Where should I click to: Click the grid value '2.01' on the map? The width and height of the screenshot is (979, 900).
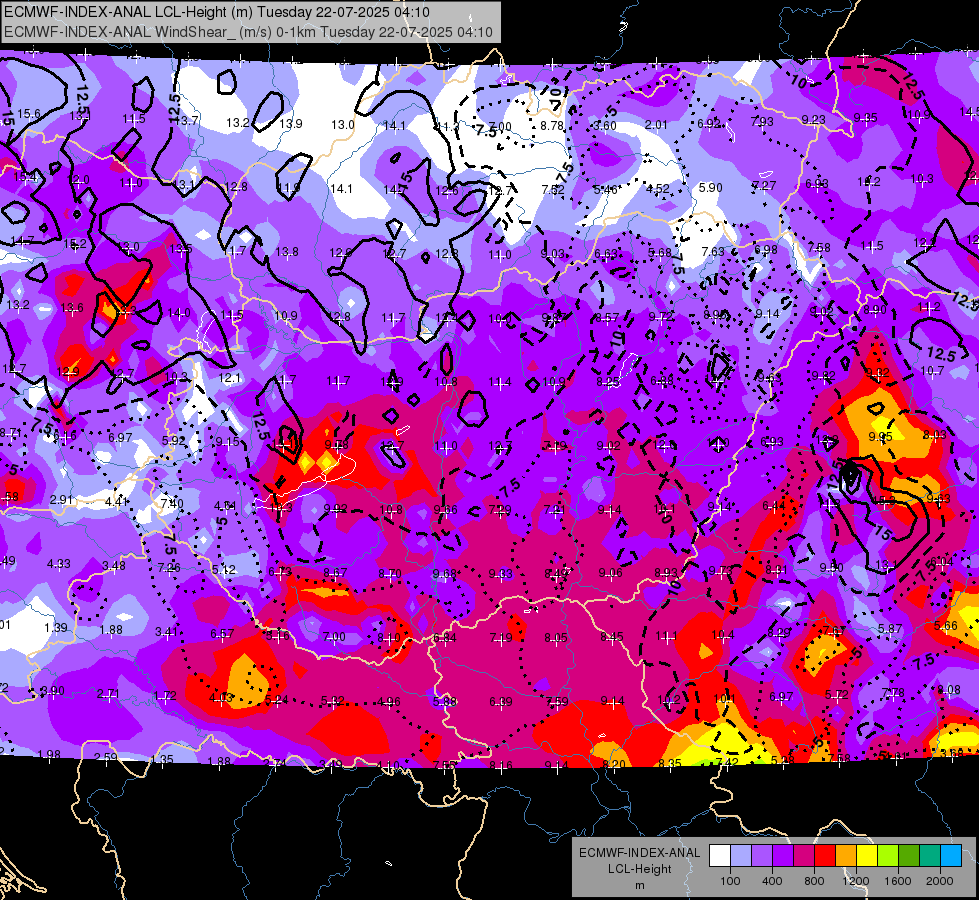(x=657, y=125)
